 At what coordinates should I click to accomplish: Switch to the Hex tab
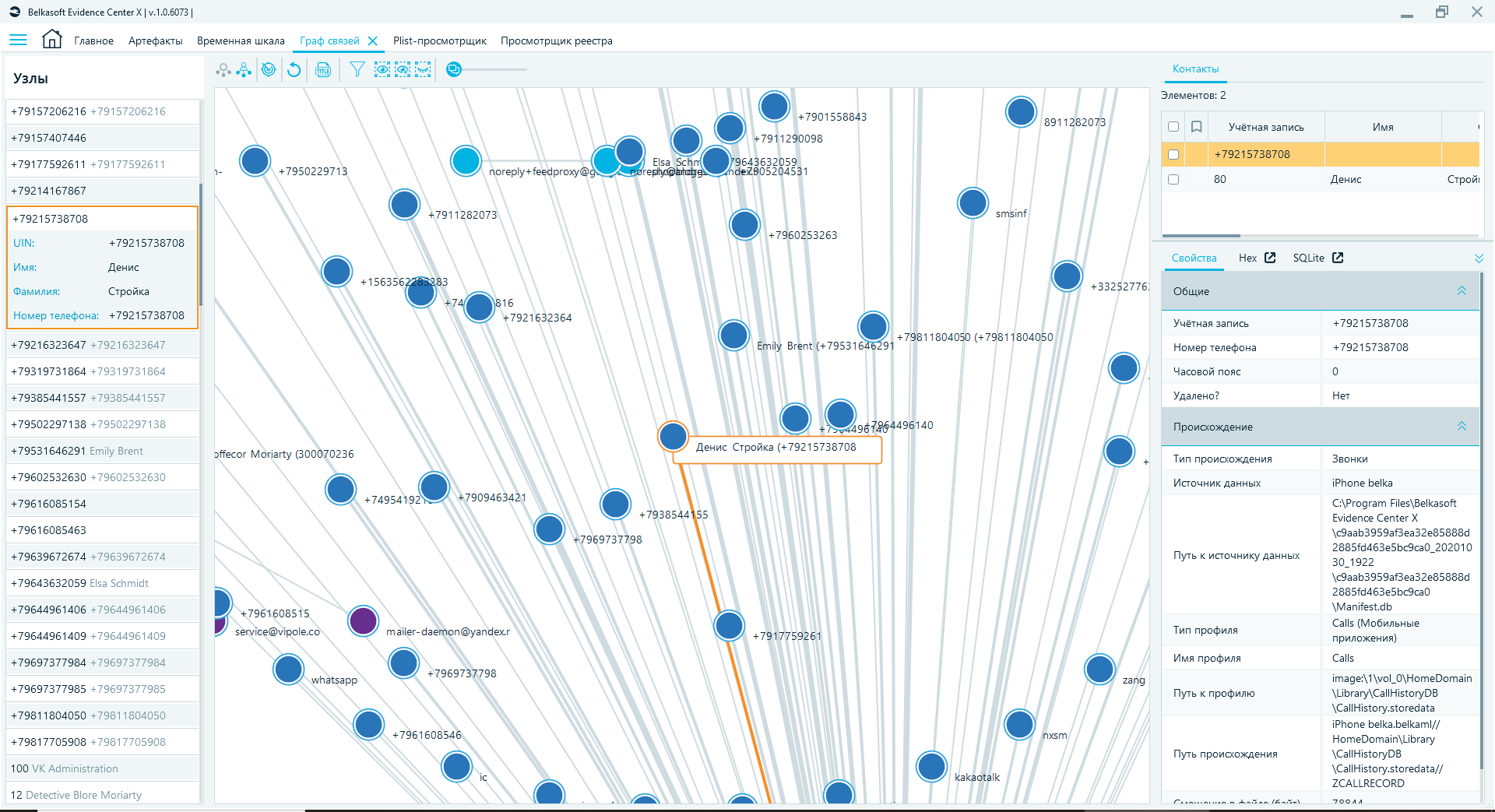1247,258
